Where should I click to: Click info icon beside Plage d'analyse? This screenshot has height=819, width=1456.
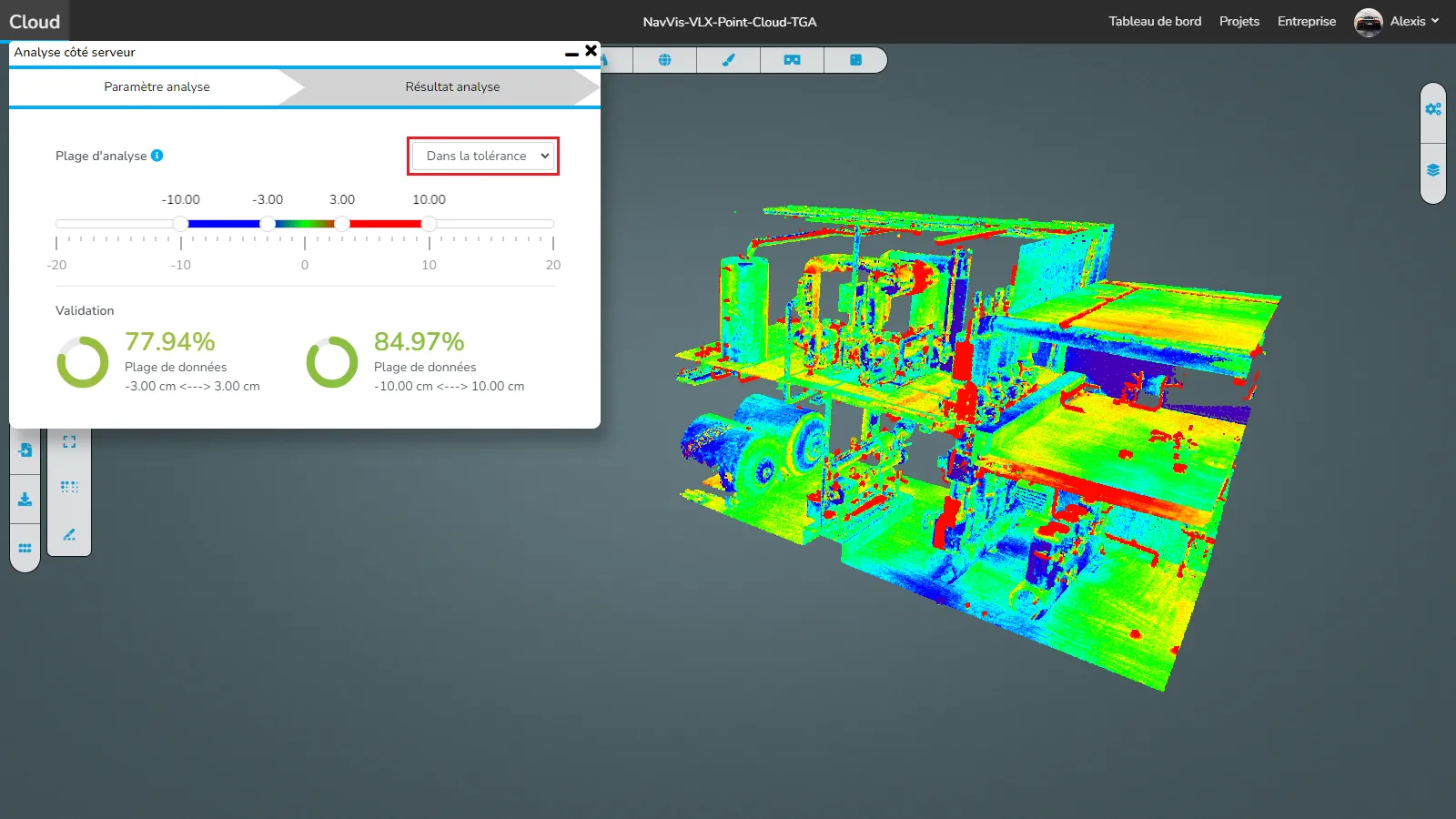click(x=157, y=156)
